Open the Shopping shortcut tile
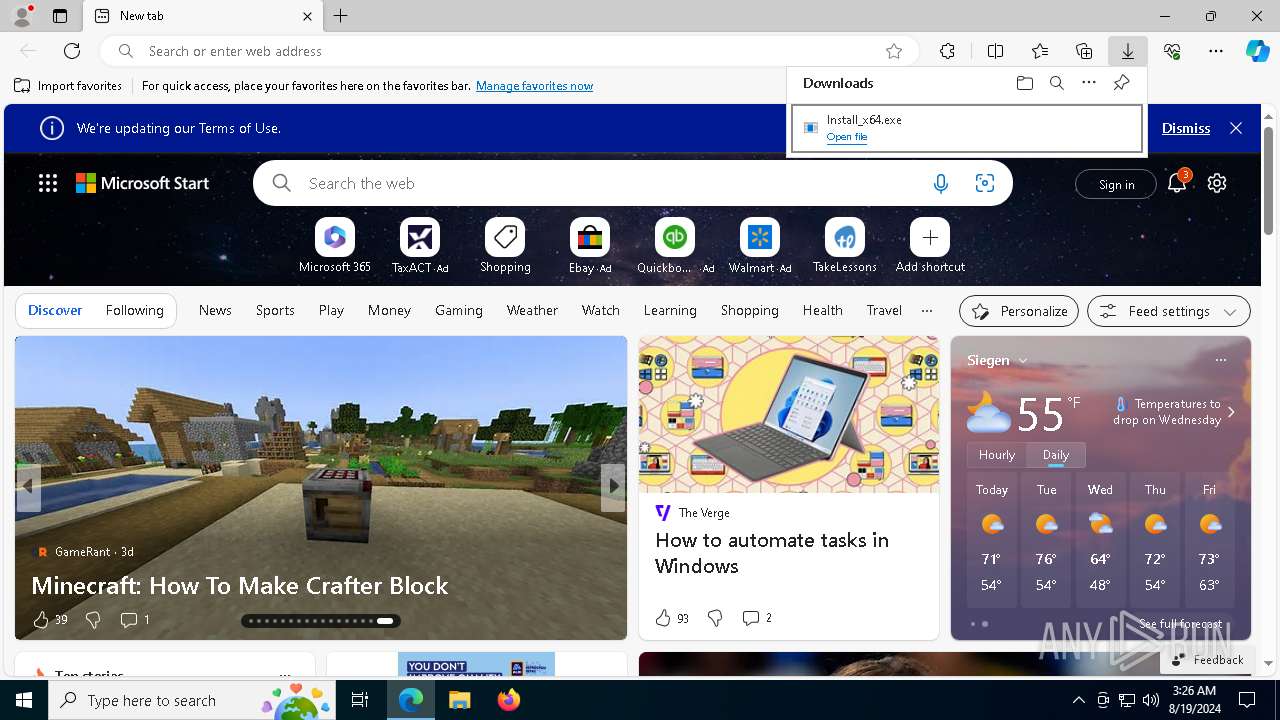The width and height of the screenshot is (1280, 720). [505, 246]
